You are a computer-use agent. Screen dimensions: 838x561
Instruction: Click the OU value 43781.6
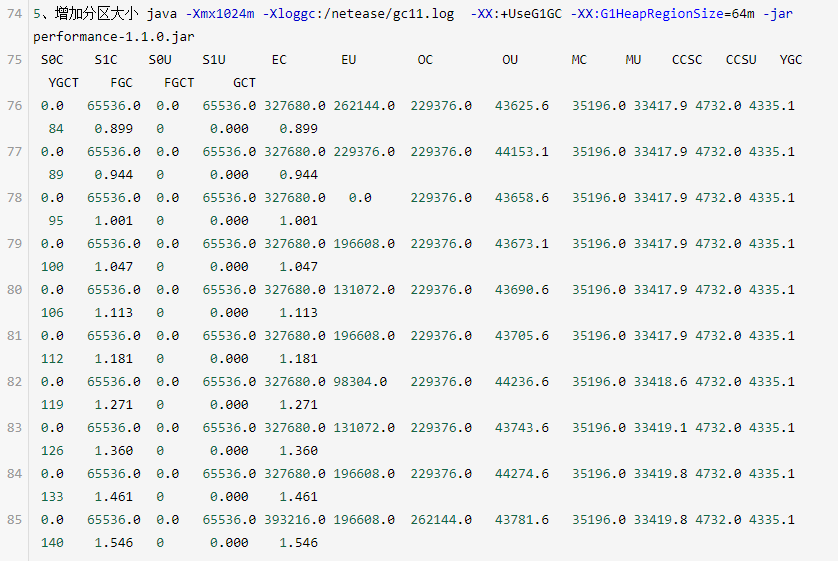tap(522, 519)
